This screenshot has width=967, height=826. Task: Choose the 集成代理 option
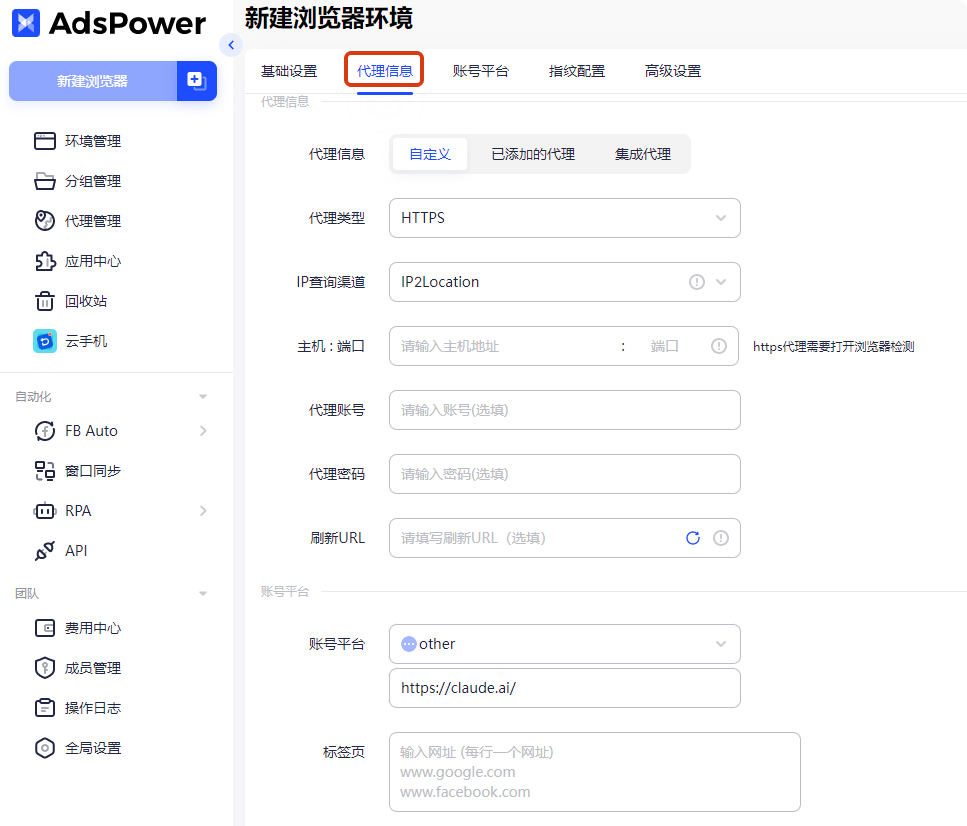pyautogui.click(x=642, y=154)
